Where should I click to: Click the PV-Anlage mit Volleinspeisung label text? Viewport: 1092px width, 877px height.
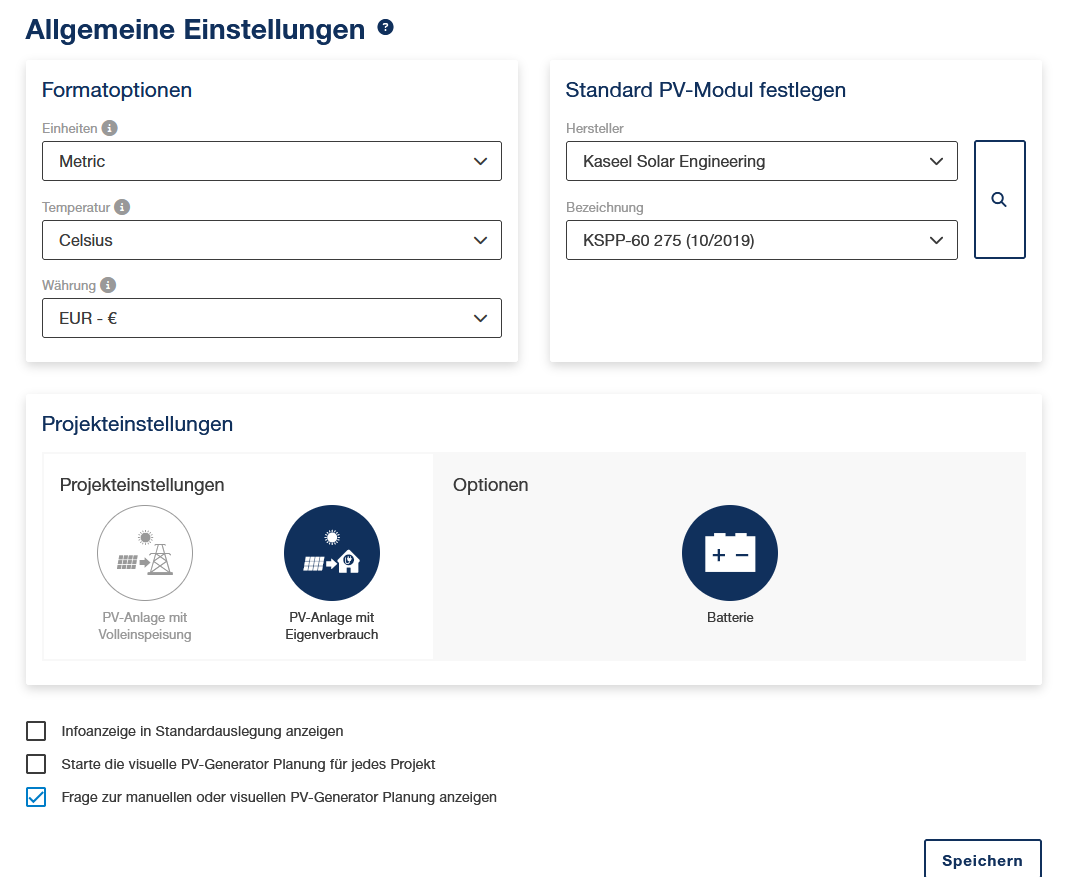pos(145,626)
